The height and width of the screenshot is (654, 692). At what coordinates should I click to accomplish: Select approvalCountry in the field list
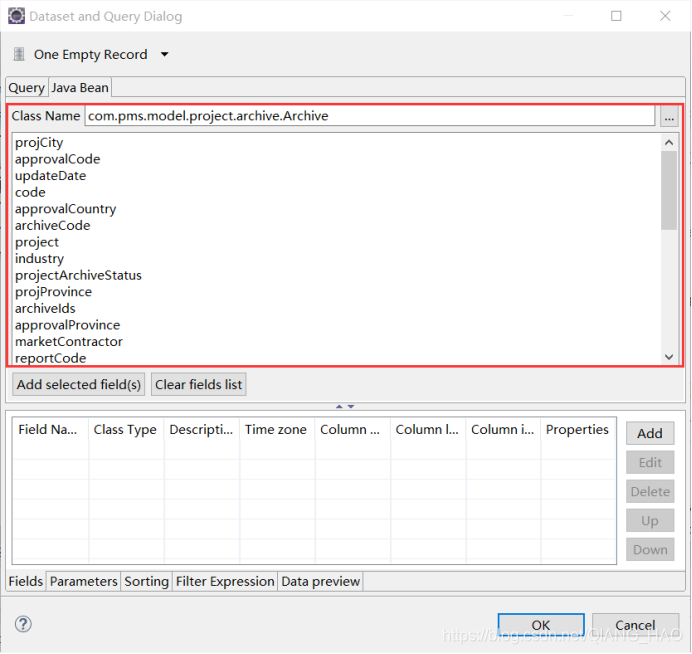pos(65,209)
